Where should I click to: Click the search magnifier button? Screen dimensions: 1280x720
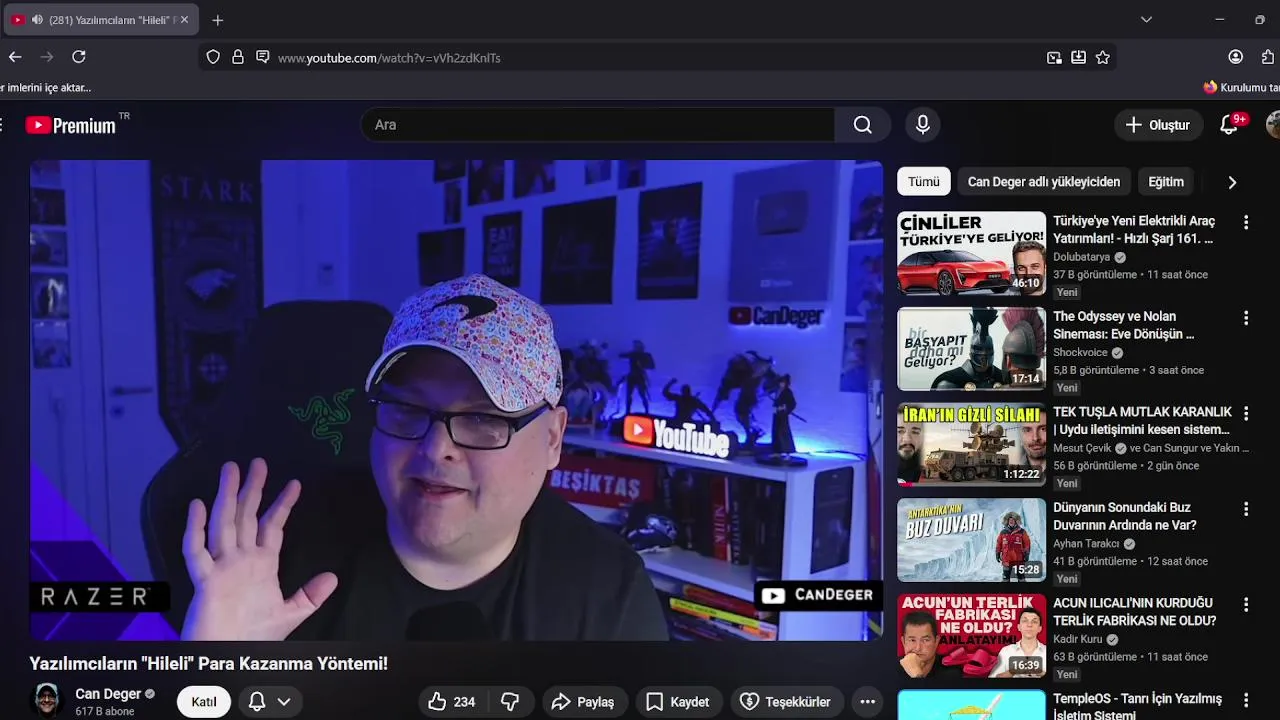(863, 125)
